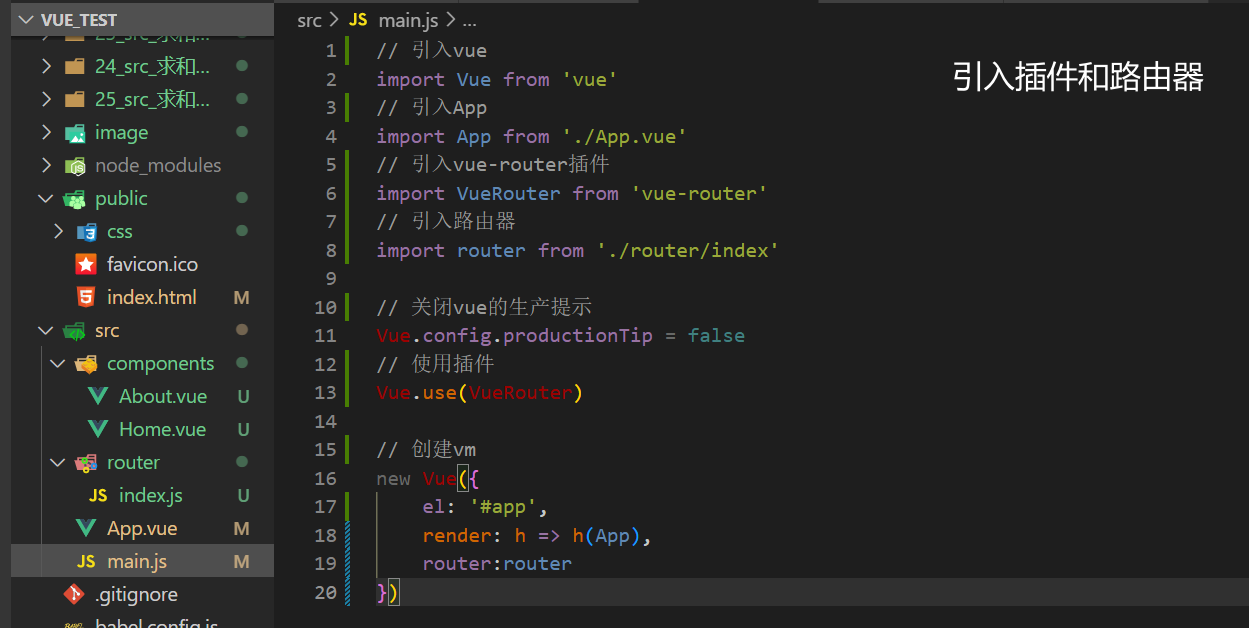The width and height of the screenshot is (1249, 628).
Task: Click the public folder icon
Action: coord(74,198)
